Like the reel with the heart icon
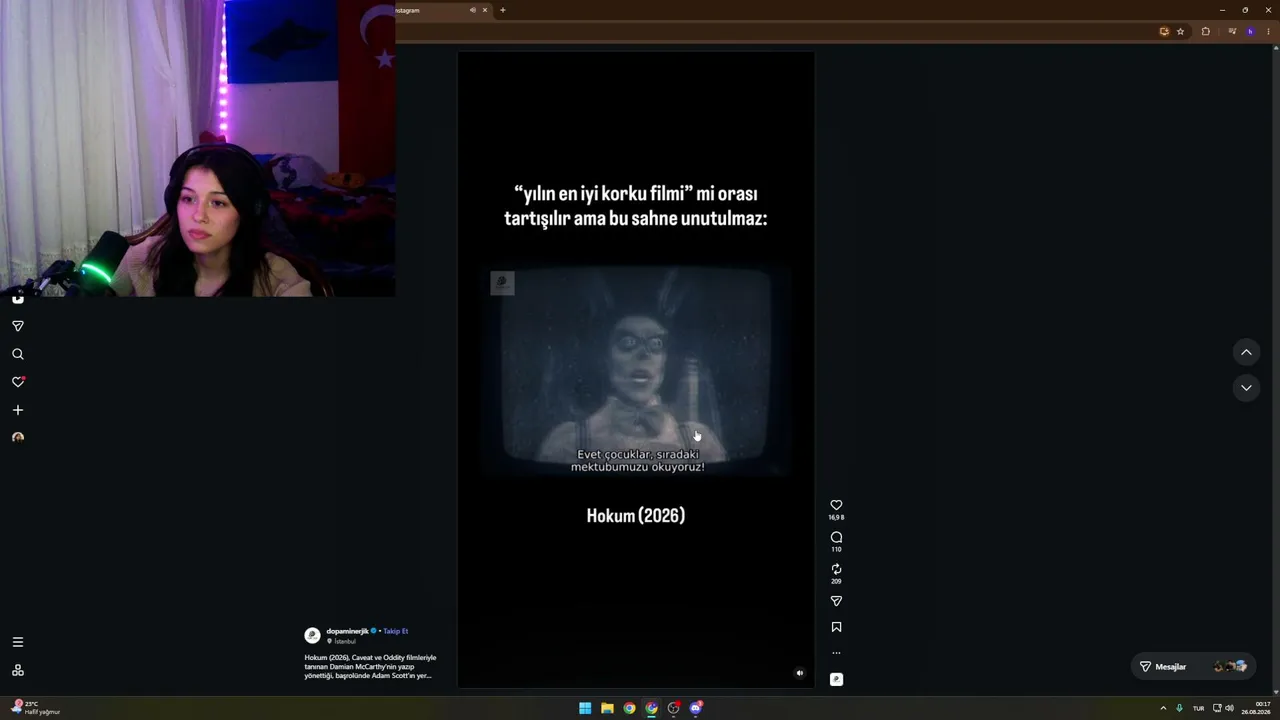This screenshot has width=1280, height=720. click(x=836, y=505)
